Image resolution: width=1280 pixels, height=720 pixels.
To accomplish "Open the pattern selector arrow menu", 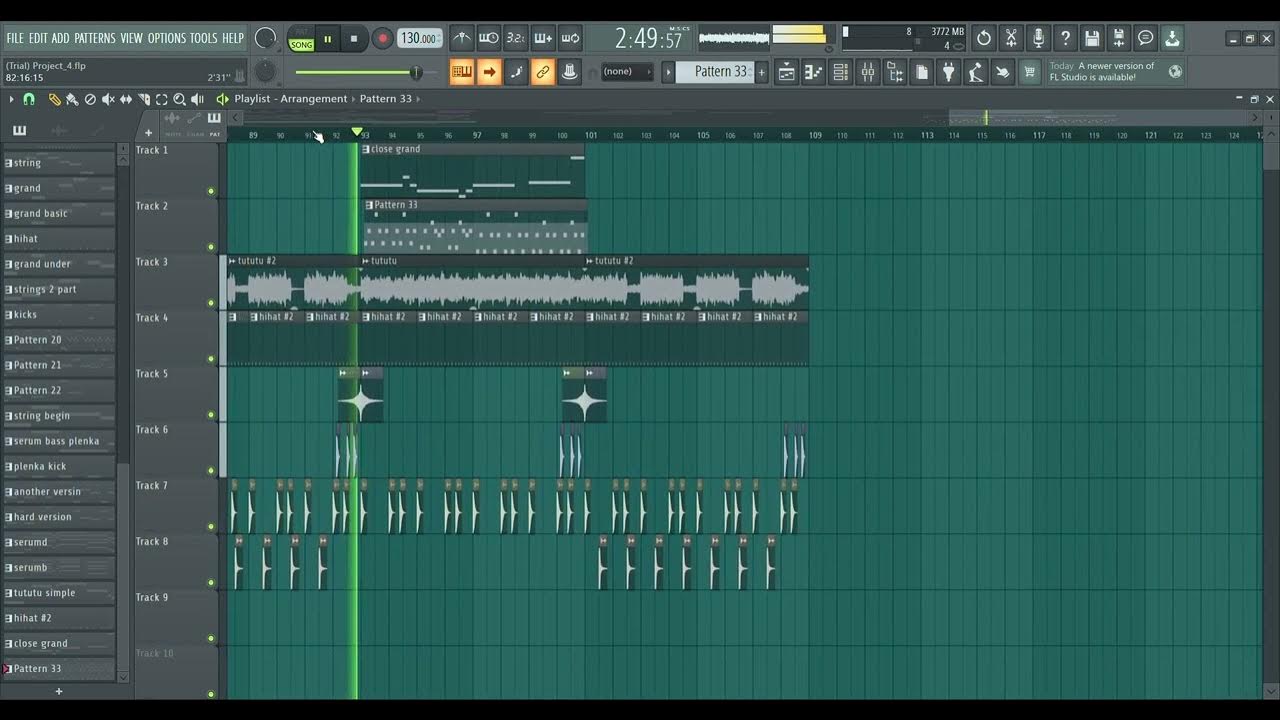I will coord(668,72).
